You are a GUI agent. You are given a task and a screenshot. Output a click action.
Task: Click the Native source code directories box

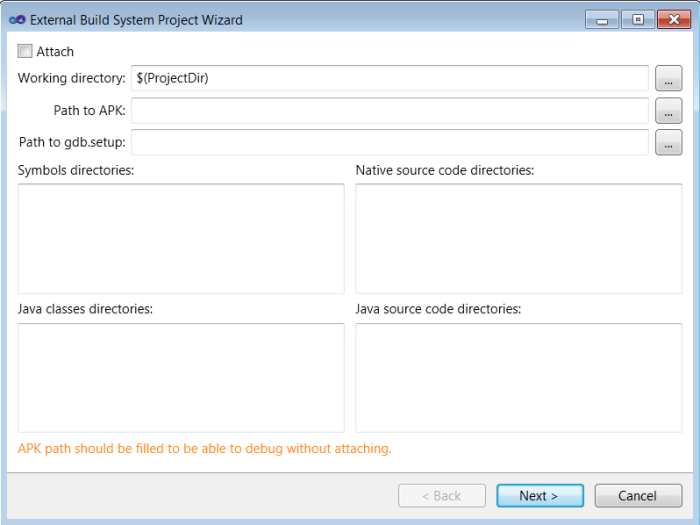[x=519, y=238]
